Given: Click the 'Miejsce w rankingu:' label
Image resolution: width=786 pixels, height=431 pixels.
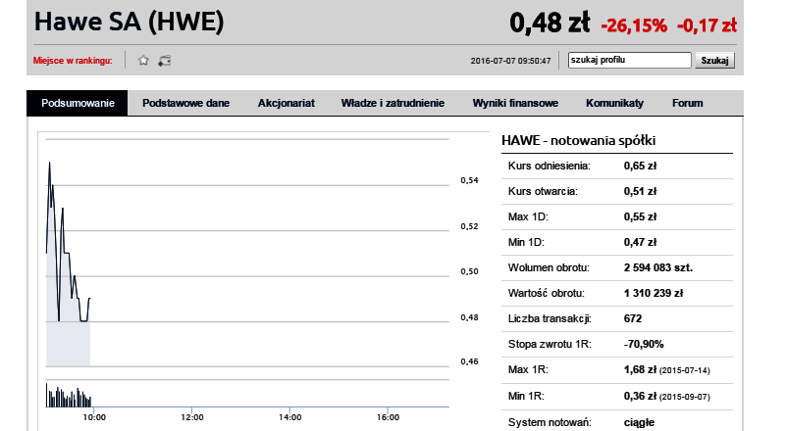Looking at the screenshot, I should (73, 61).
